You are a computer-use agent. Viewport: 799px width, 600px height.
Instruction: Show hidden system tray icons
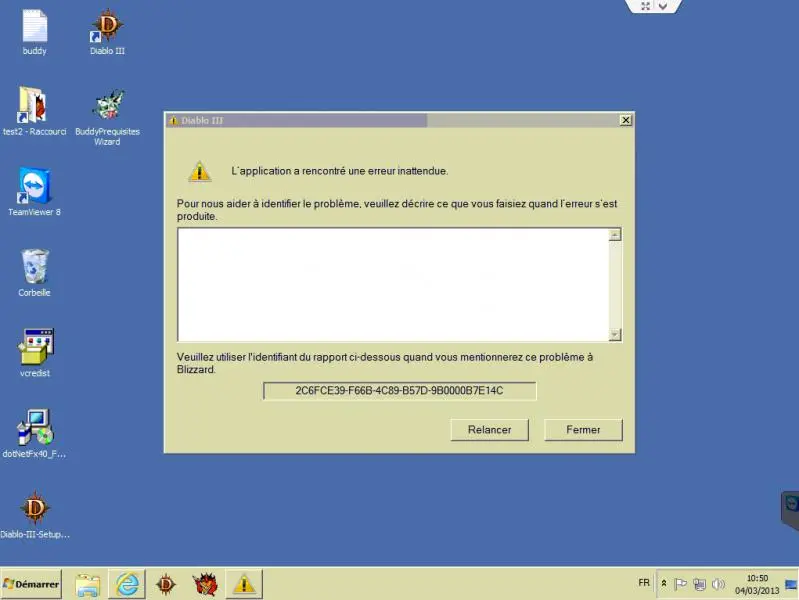point(664,584)
